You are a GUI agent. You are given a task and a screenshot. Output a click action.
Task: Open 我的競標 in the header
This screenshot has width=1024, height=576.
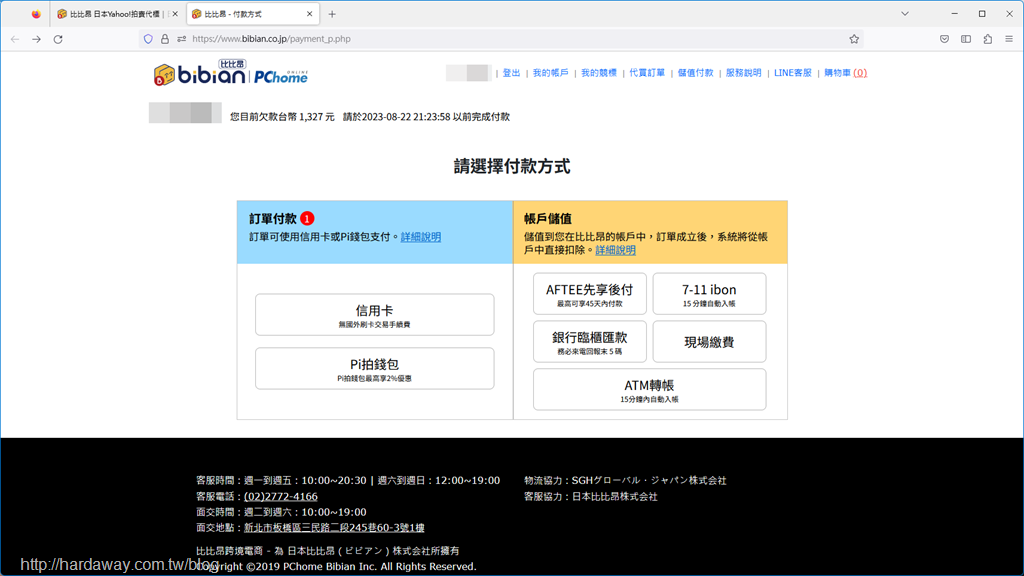(x=599, y=73)
